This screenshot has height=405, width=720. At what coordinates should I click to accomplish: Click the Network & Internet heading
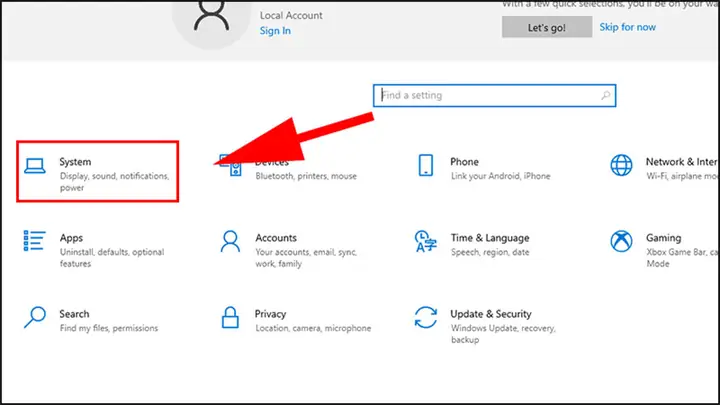682,162
